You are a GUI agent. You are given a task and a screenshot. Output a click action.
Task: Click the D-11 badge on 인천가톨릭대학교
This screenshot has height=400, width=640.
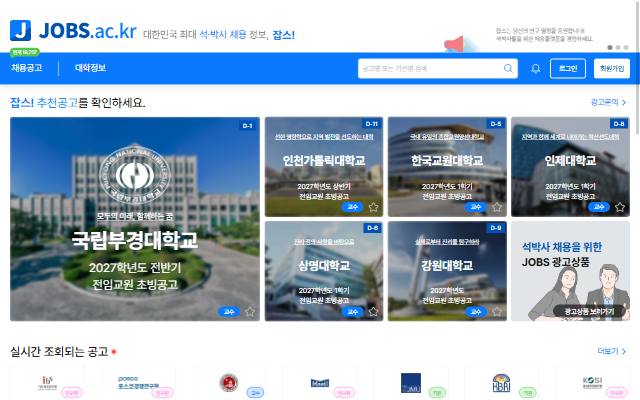[x=371, y=124]
